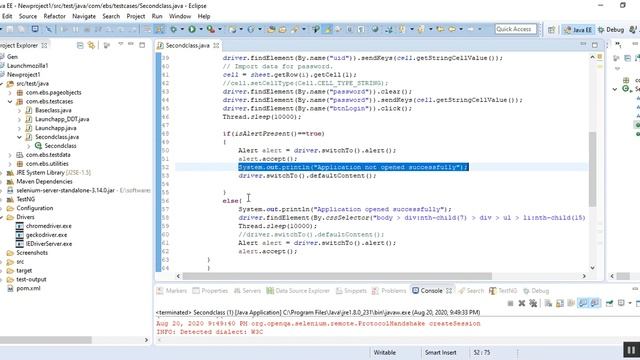Click the Open Perspective icon
This screenshot has height=360, width=640.
coord(551,29)
